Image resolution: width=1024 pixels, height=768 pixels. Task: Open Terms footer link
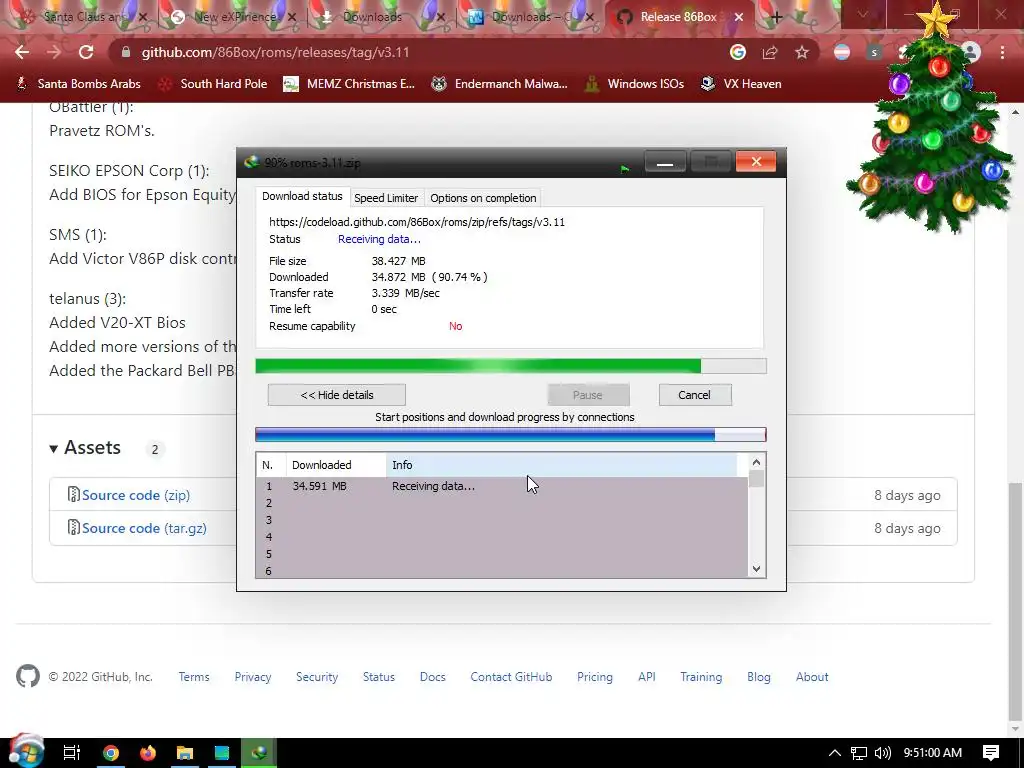point(194,677)
